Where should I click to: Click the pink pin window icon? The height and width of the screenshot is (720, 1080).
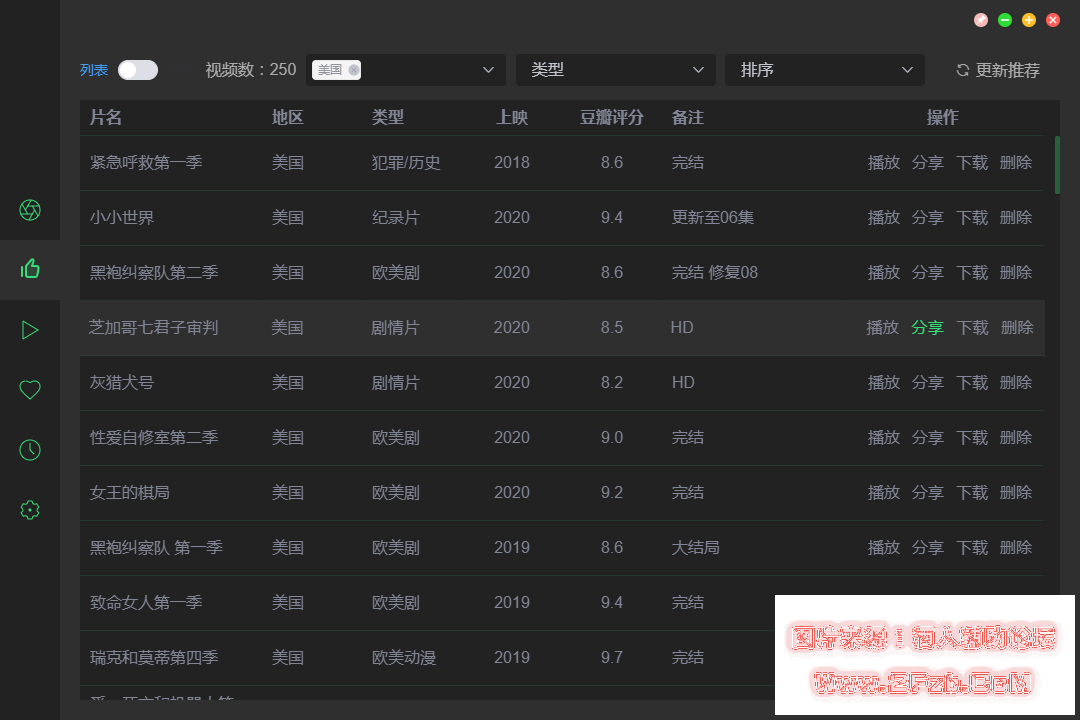pos(981,20)
